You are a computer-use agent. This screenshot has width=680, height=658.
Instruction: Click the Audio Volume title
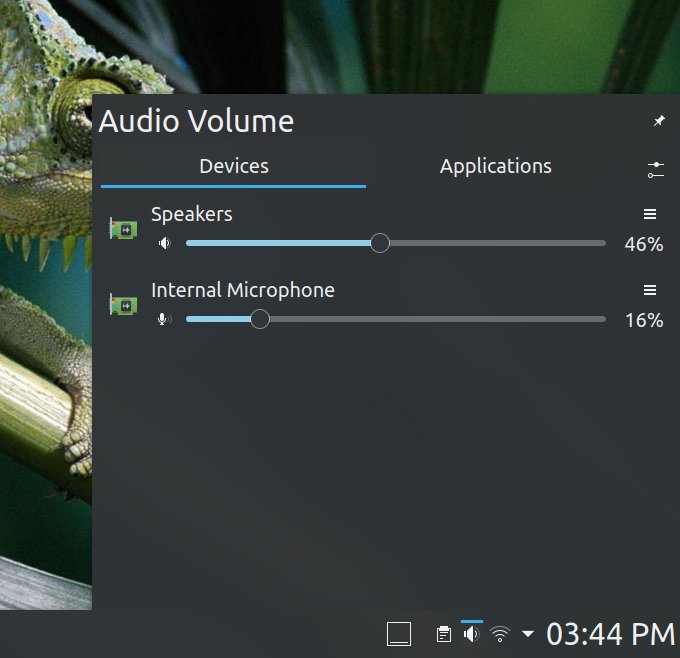click(x=196, y=121)
